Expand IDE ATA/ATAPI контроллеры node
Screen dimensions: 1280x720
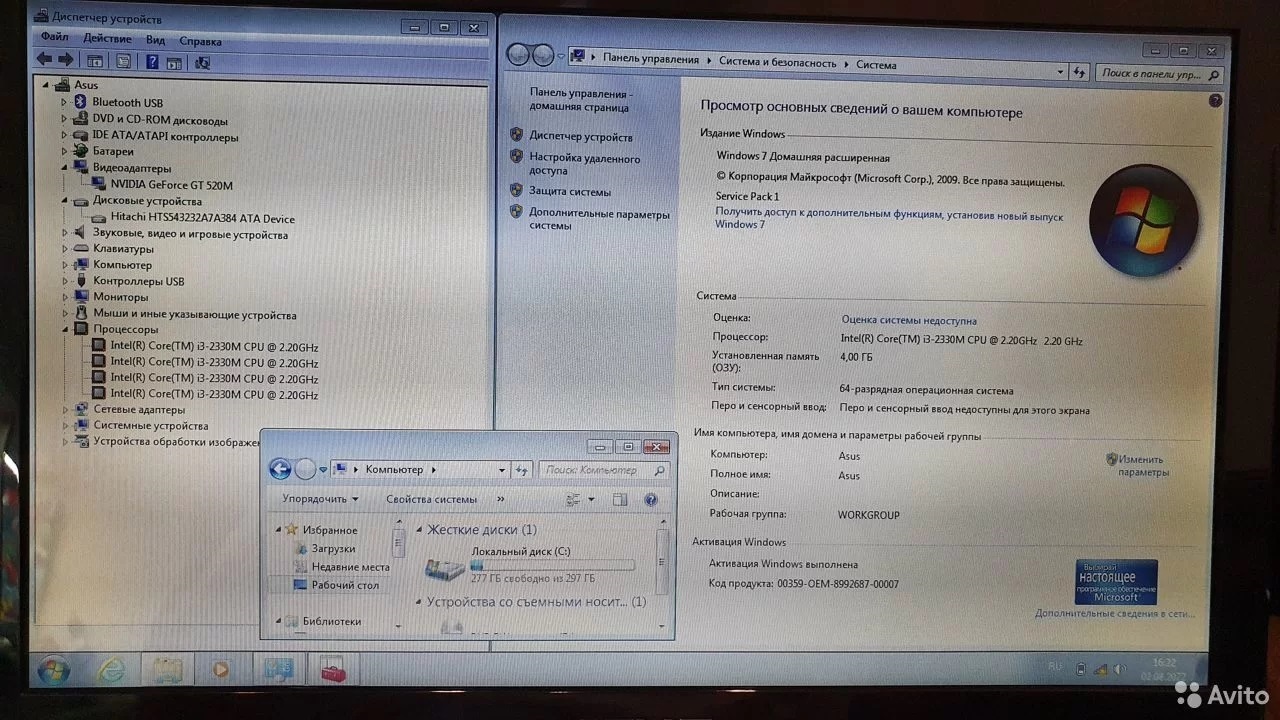[64, 137]
